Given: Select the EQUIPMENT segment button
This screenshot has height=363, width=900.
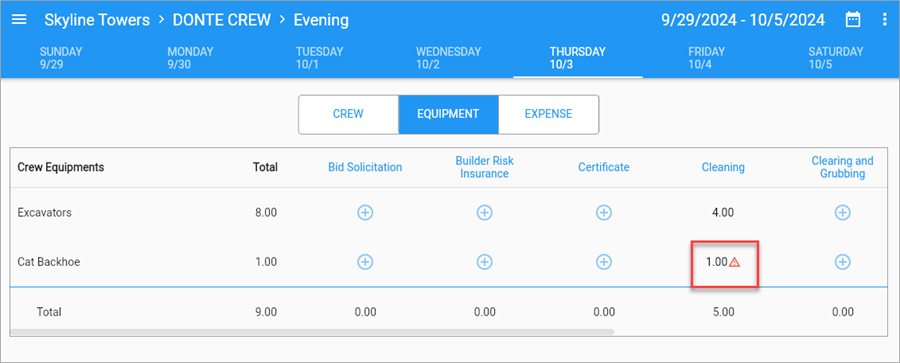Looking at the screenshot, I should [x=448, y=114].
